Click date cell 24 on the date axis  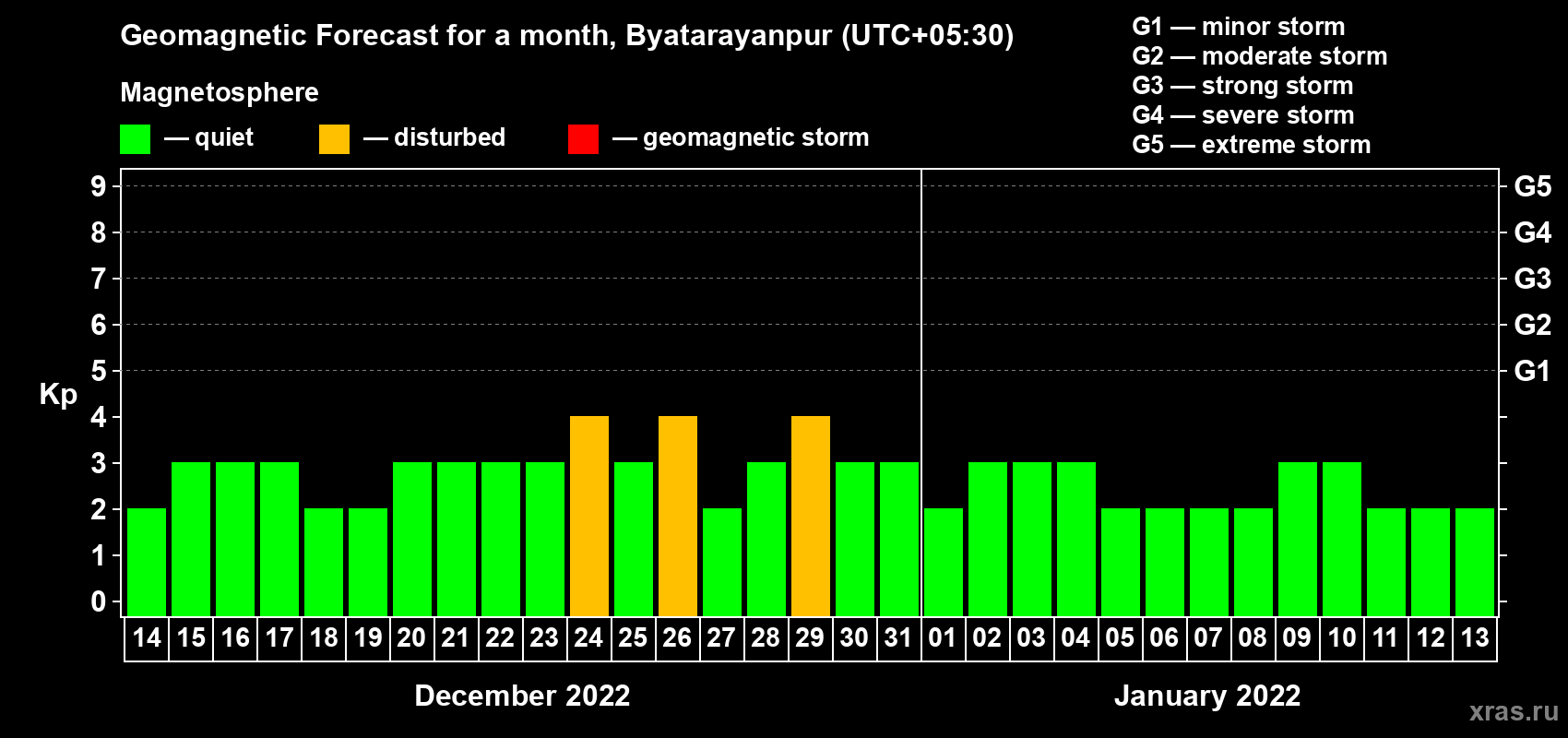589,638
